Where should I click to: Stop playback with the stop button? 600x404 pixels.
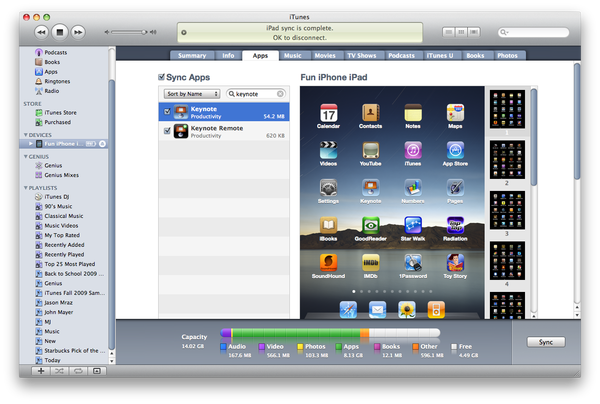[60, 32]
